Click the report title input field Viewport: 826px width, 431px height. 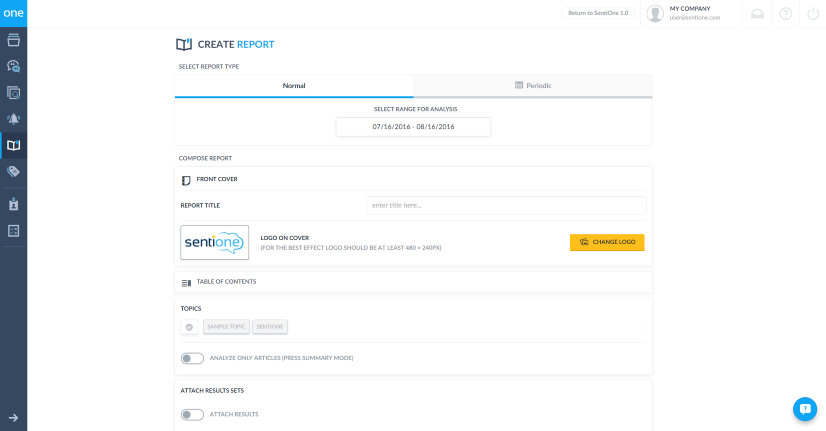506,205
